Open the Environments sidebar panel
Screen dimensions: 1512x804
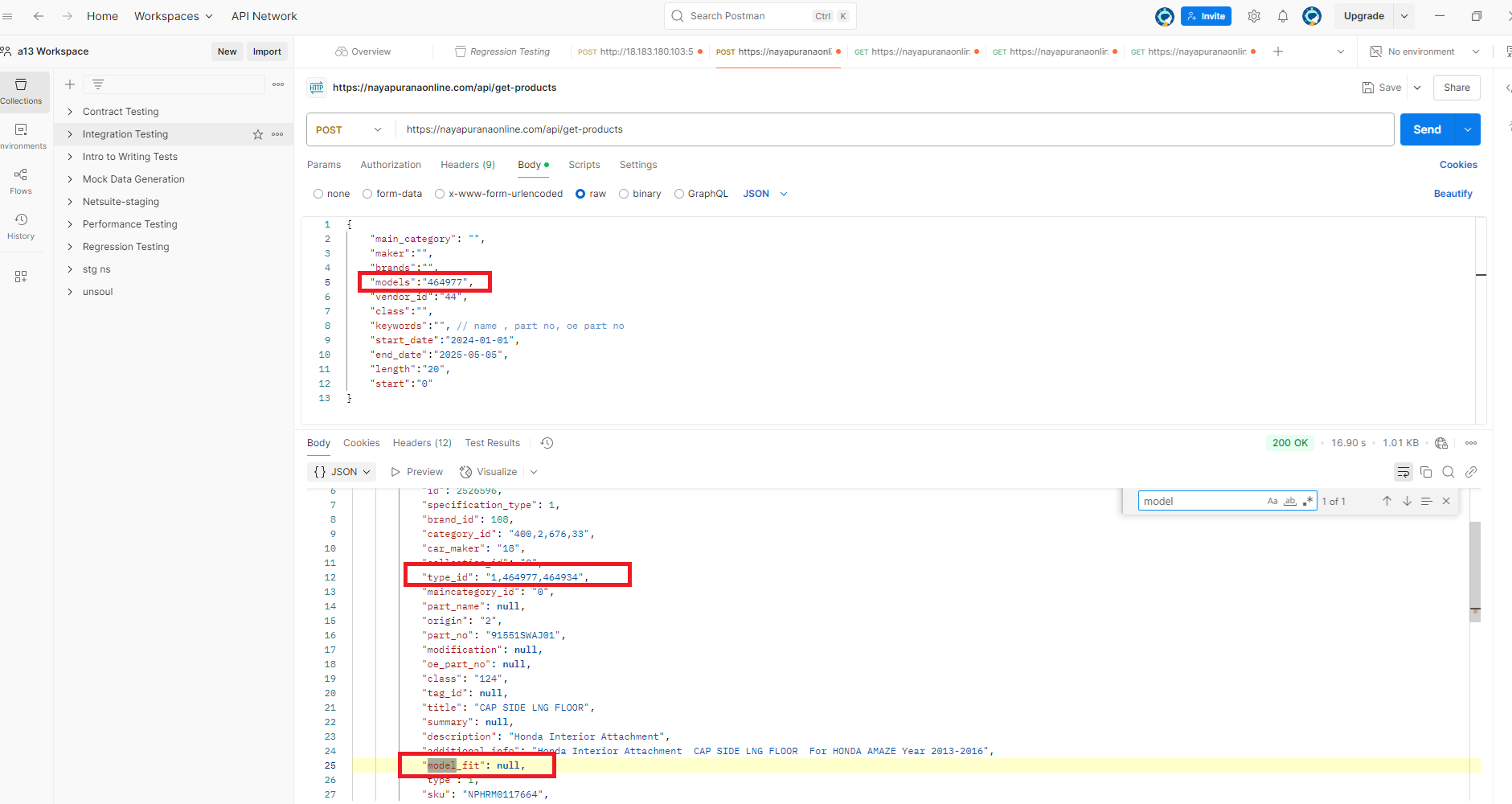point(21,137)
